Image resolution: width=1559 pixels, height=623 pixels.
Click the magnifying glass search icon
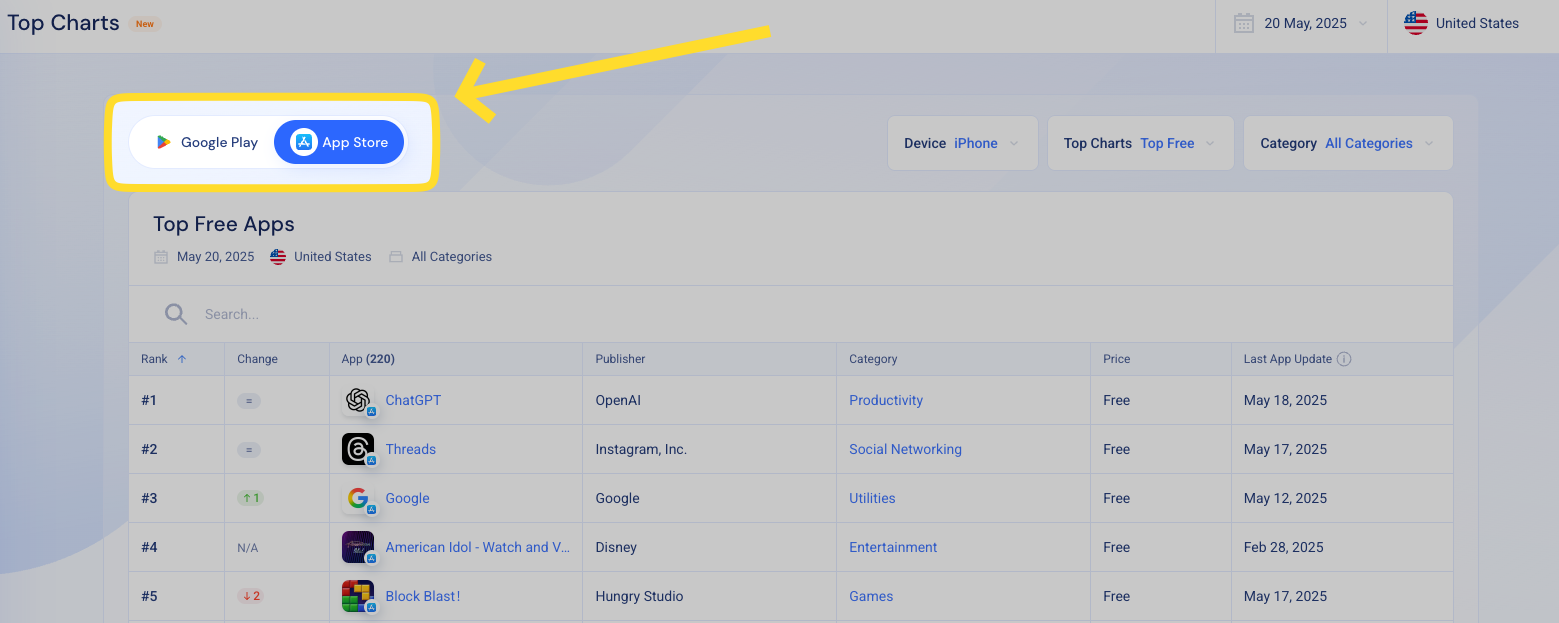pos(176,314)
